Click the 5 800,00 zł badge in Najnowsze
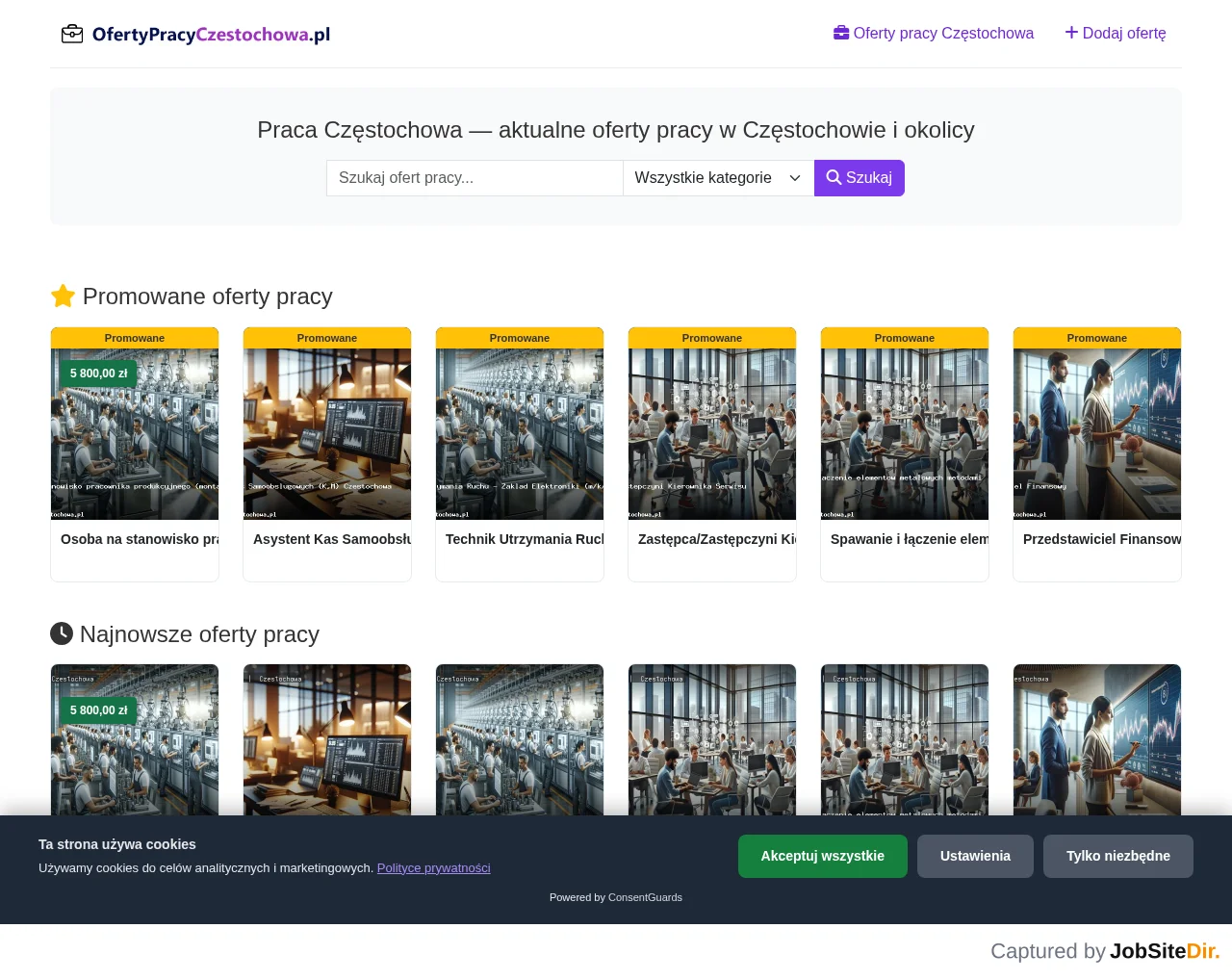Image resolution: width=1232 pixels, height=980 pixels. pyautogui.click(x=98, y=710)
